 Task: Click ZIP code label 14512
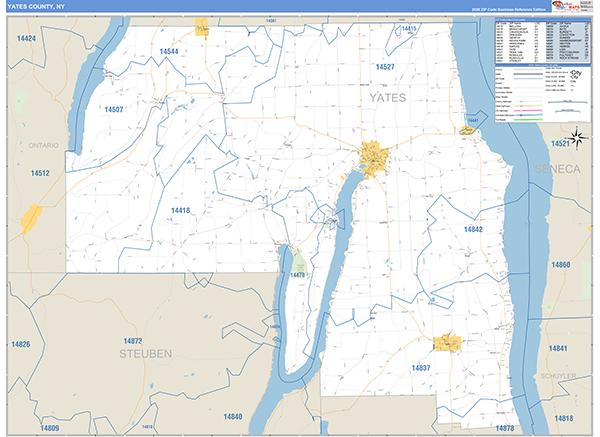[x=40, y=173]
